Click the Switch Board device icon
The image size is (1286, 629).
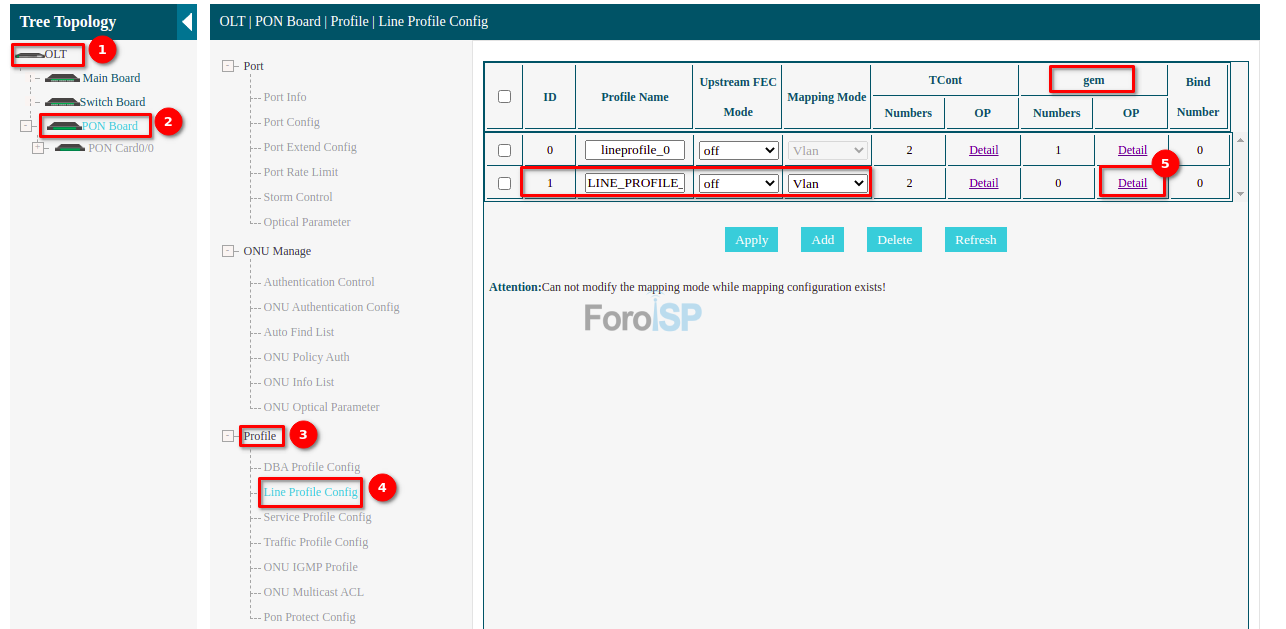click(62, 102)
